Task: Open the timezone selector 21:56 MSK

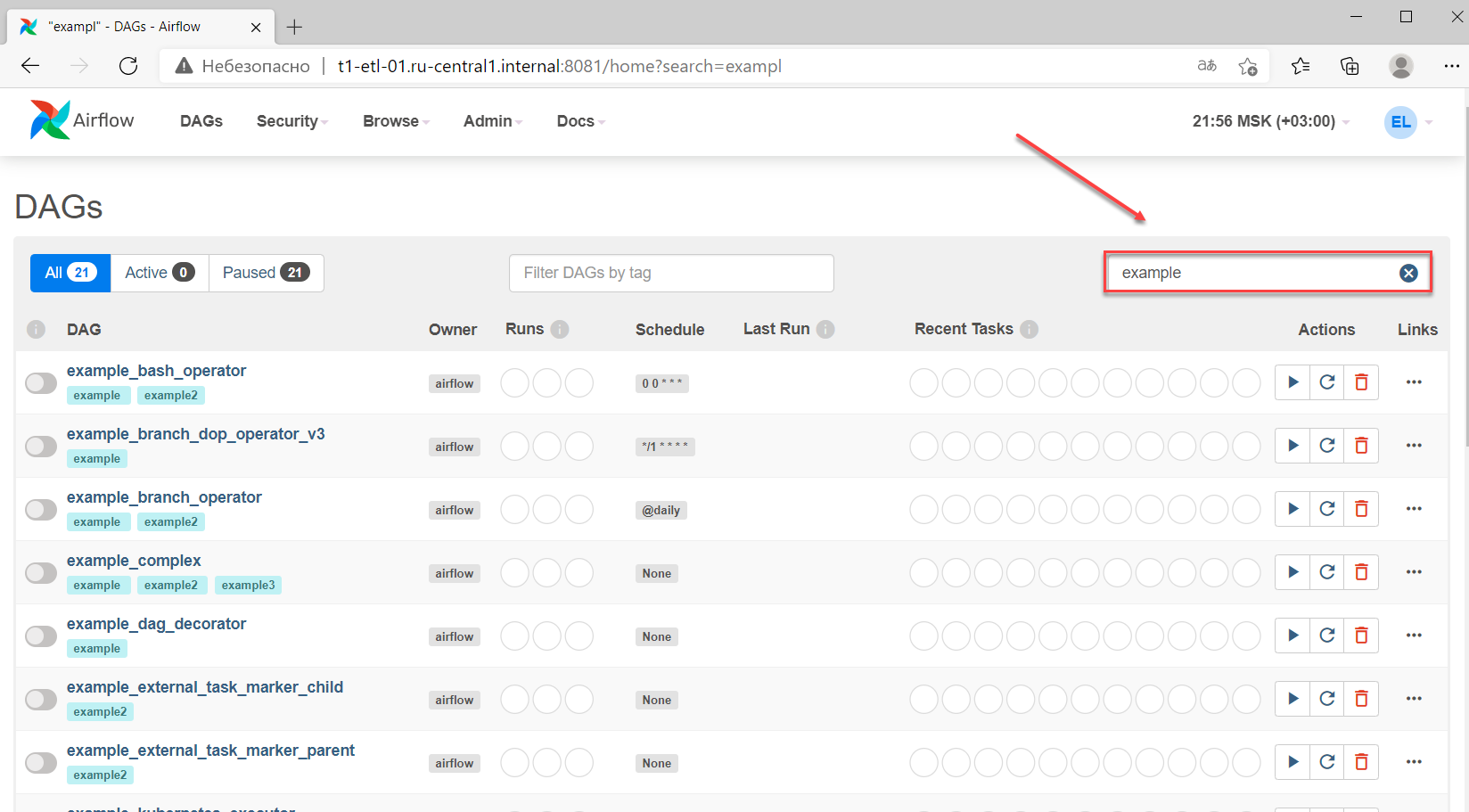Action: pyautogui.click(x=1269, y=121)
